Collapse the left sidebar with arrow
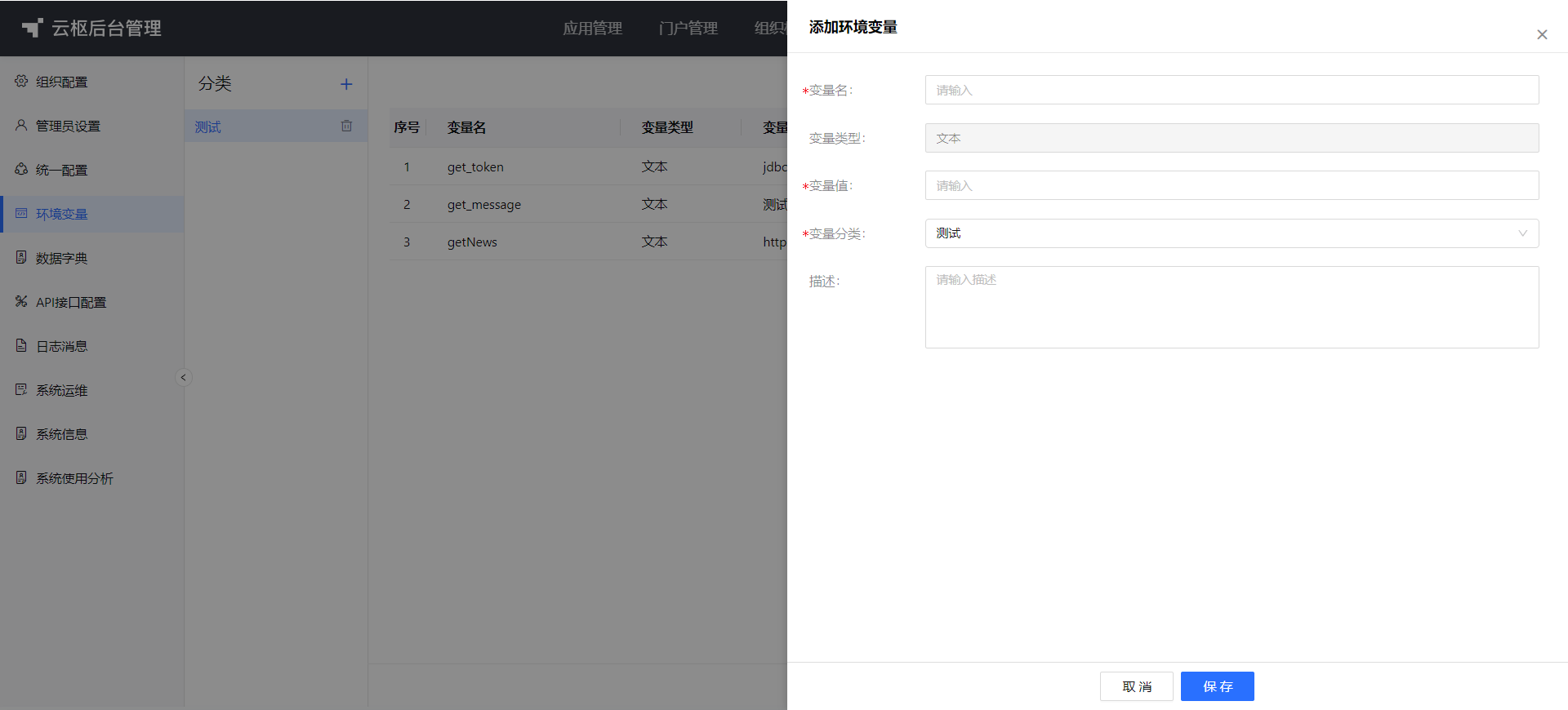 [x=184, y=377]
